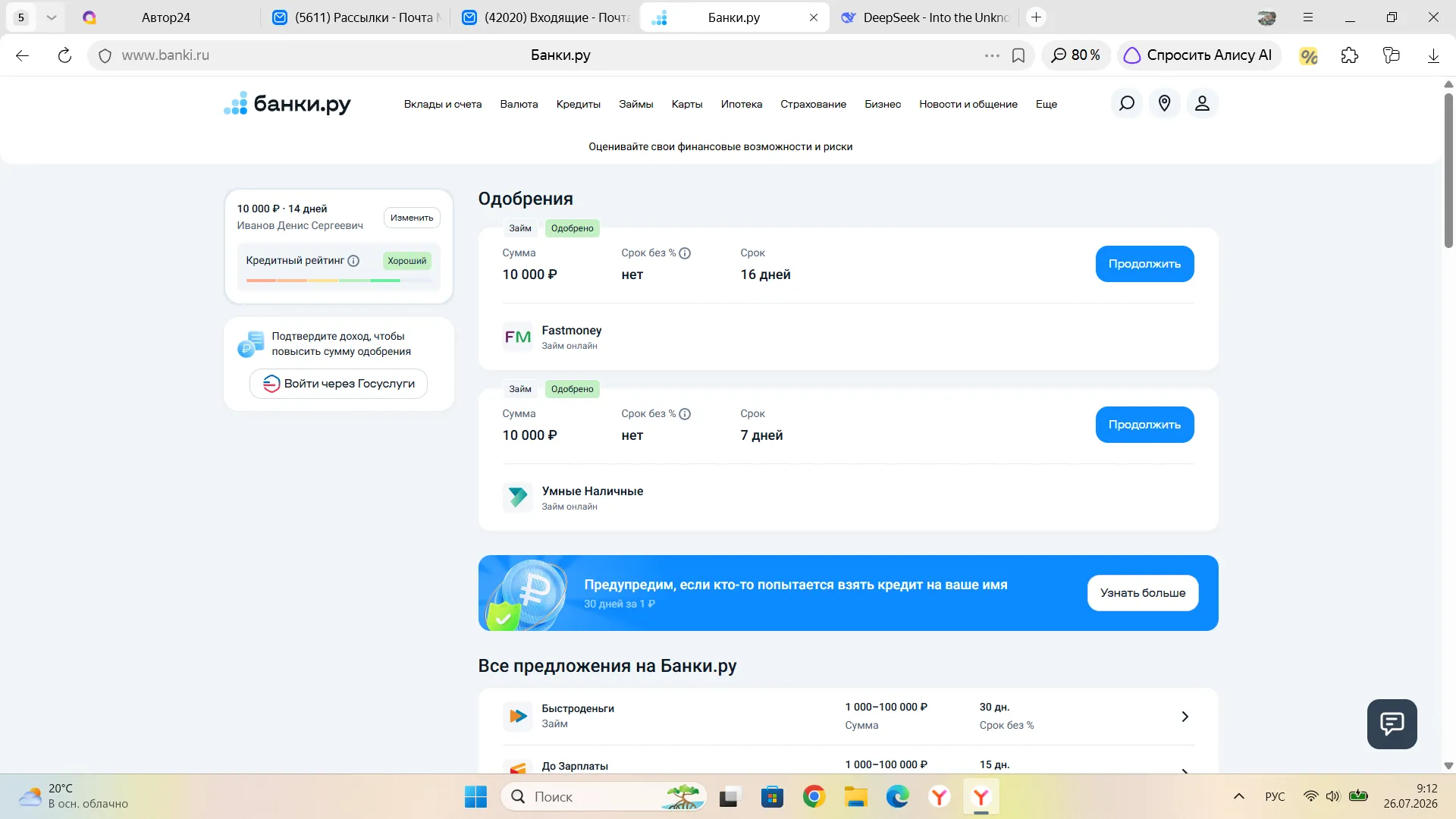The width and height of the screenshot is (1456, 819).
Task: Open the browser hamburger menu
Action: pyautogui.click(x=1308, y=17)
